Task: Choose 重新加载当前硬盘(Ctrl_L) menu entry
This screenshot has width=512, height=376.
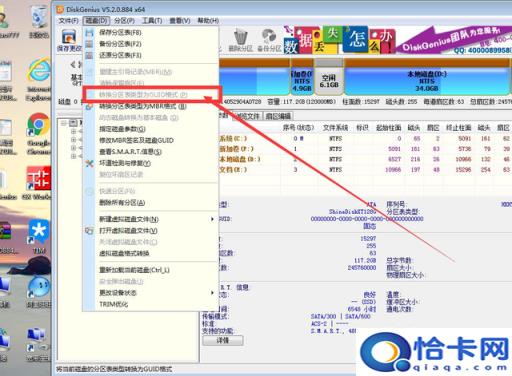Action: click(151, 270)
